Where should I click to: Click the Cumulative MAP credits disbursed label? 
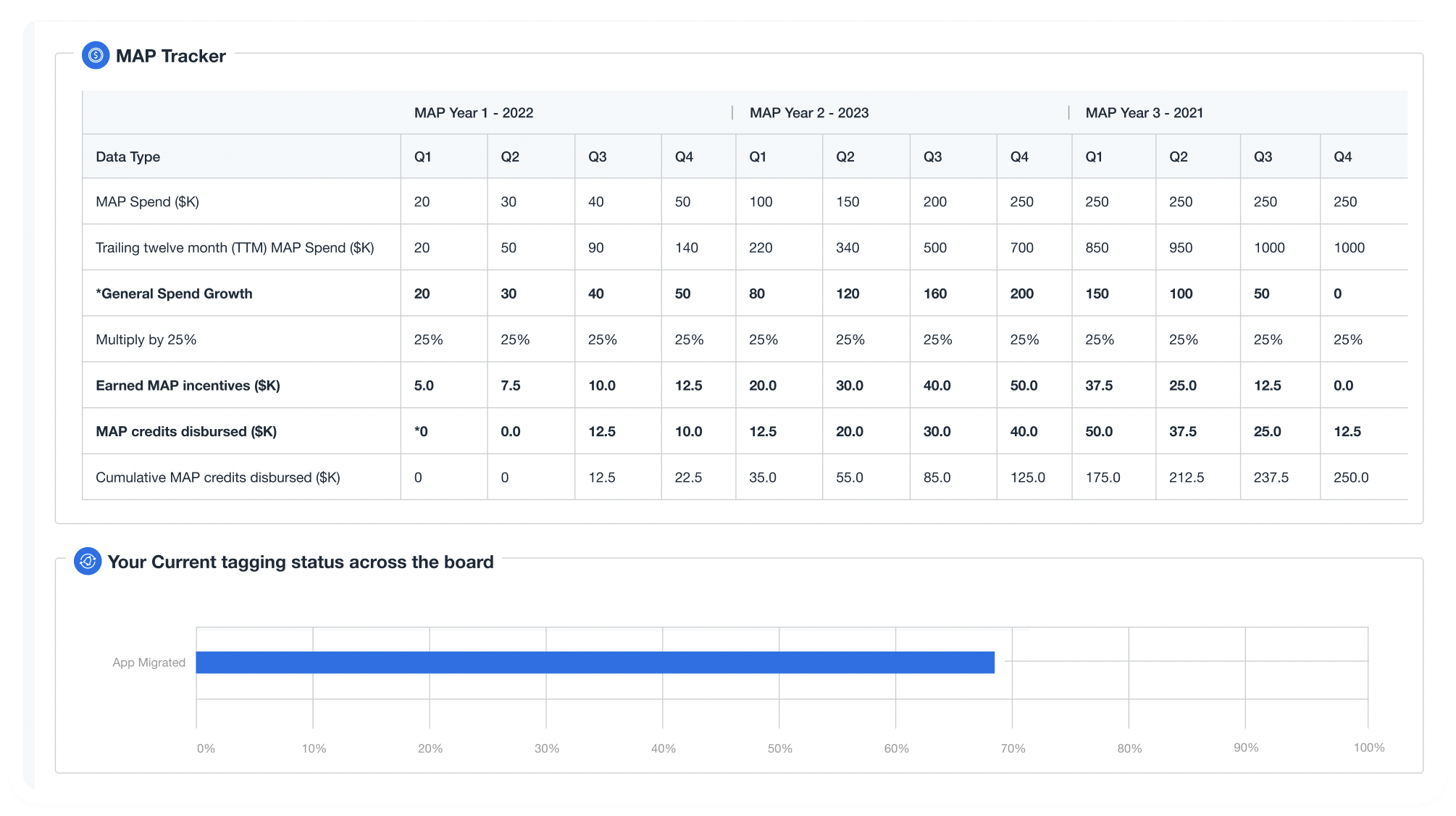218,478
